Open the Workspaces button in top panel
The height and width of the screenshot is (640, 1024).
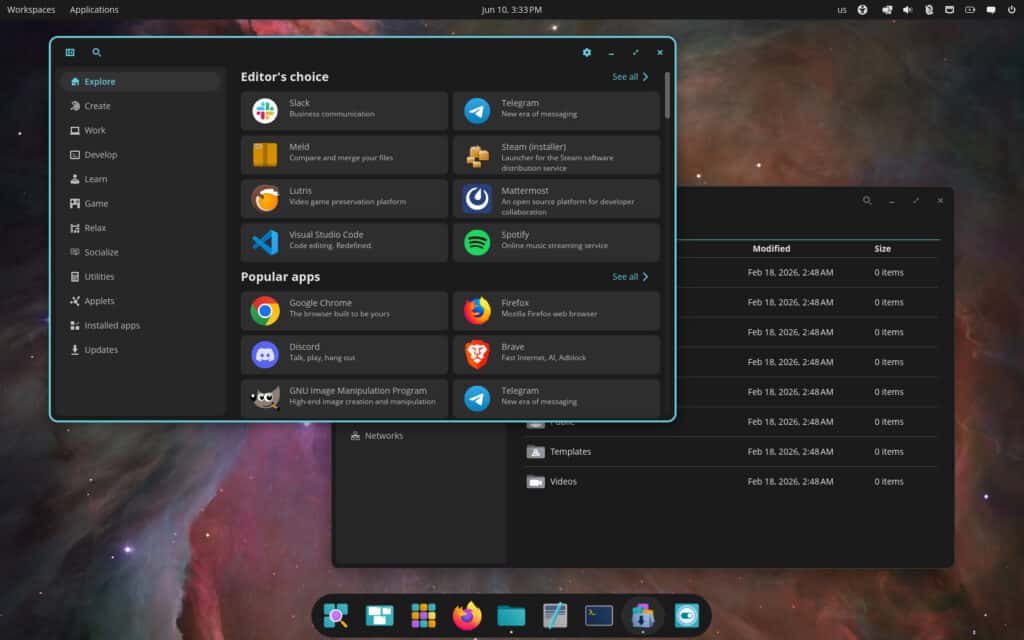(x=31, y=10)
